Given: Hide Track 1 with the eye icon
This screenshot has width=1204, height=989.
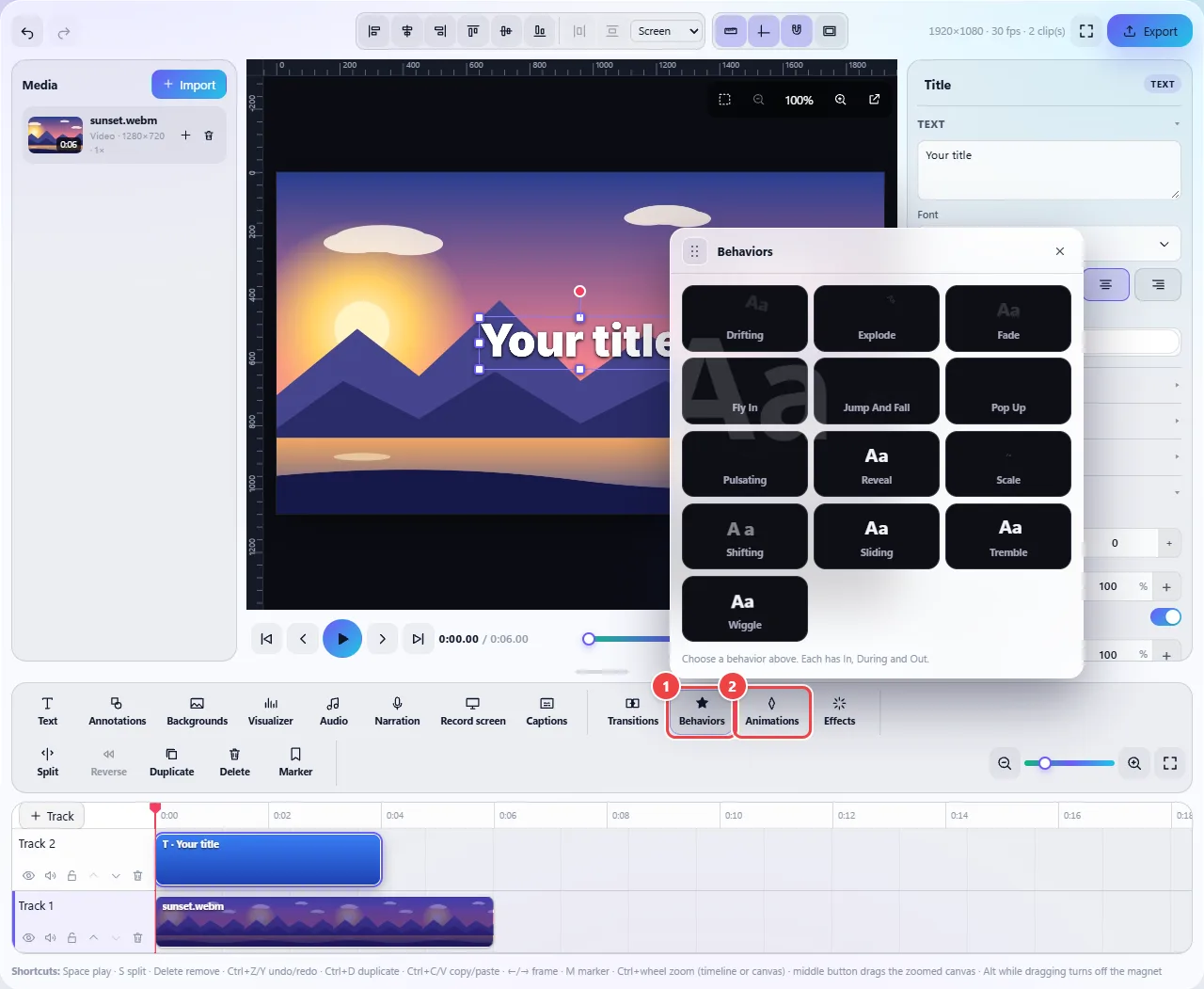Looking at the screenshot, I should (28, 938).
